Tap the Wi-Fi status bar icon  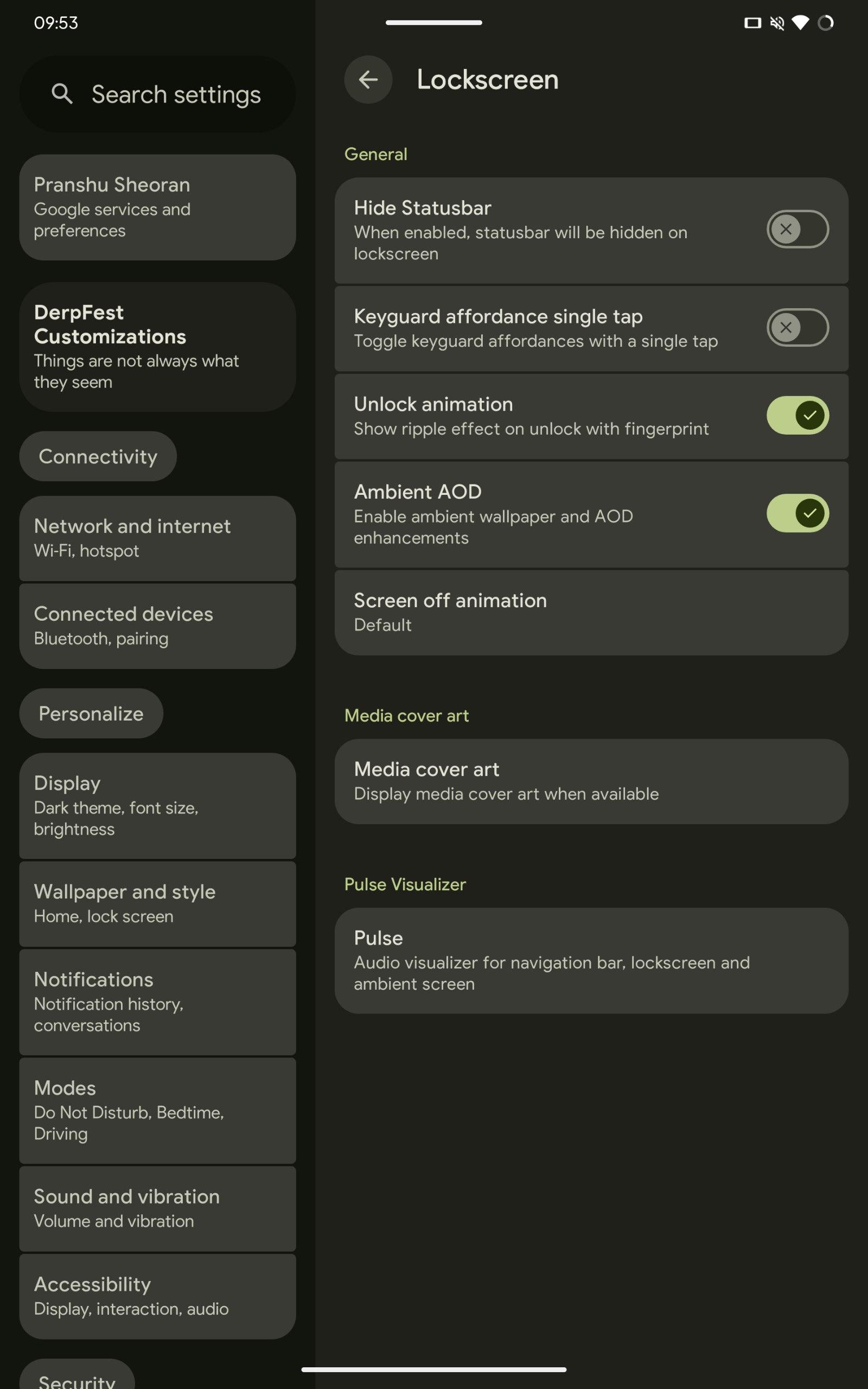click(x=800, y=23)
